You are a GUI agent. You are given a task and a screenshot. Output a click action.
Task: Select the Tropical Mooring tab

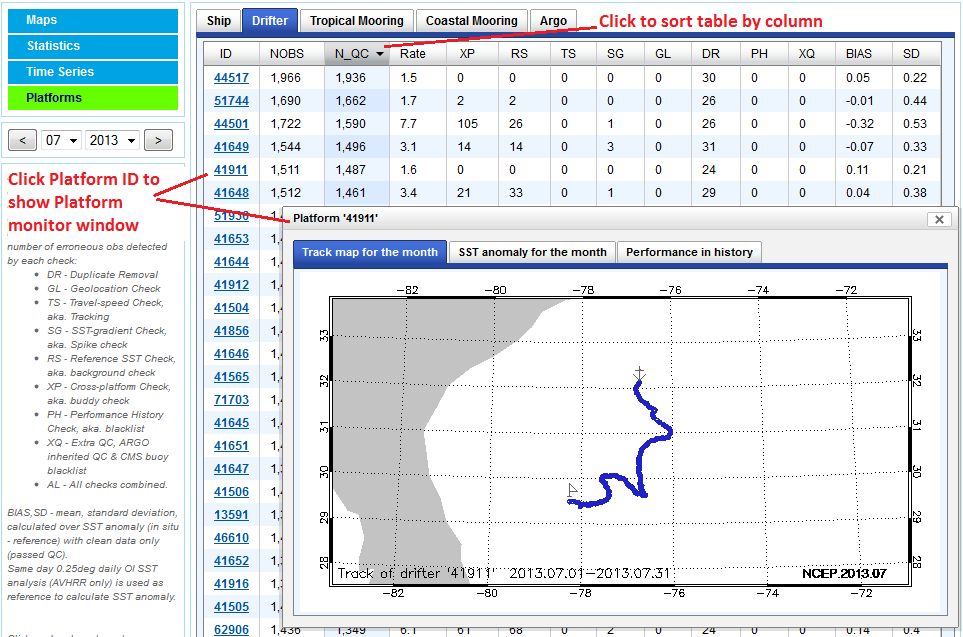point(357,21)
